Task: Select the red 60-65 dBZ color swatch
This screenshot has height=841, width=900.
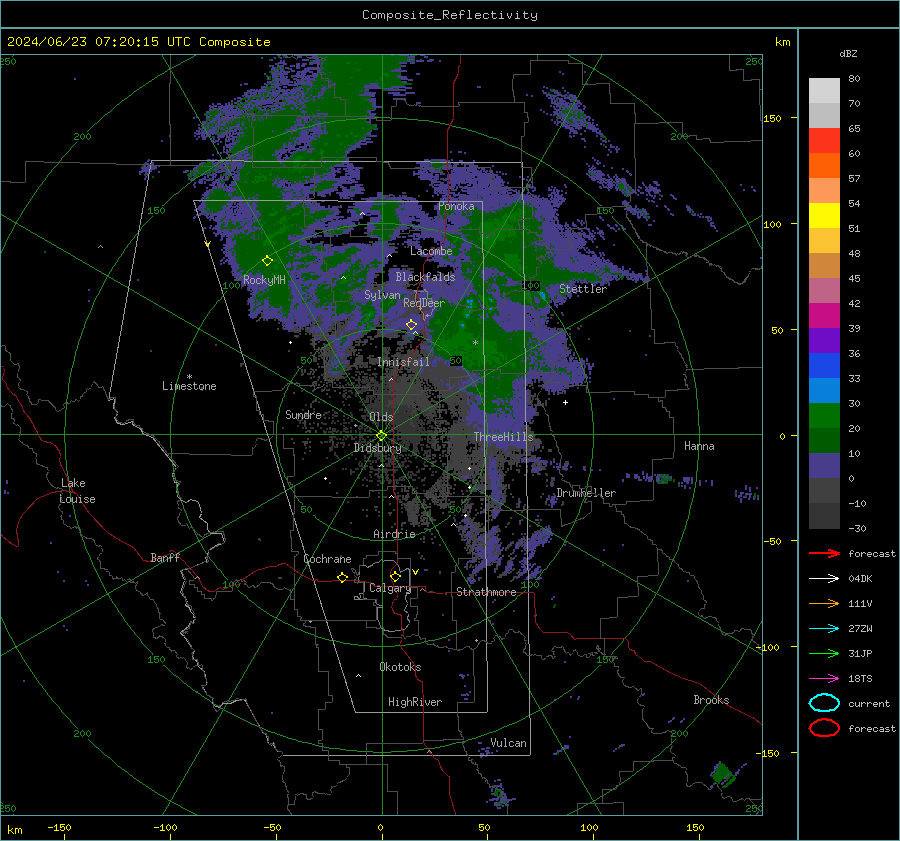Action: click(824, 141)
